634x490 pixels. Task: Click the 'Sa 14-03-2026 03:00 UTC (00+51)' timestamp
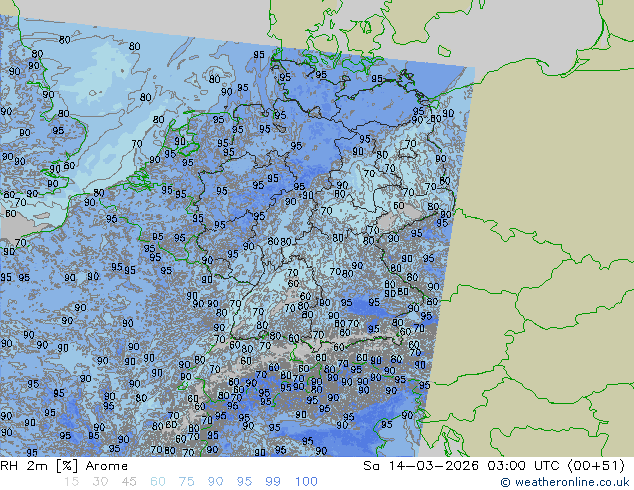coord(494,466)
